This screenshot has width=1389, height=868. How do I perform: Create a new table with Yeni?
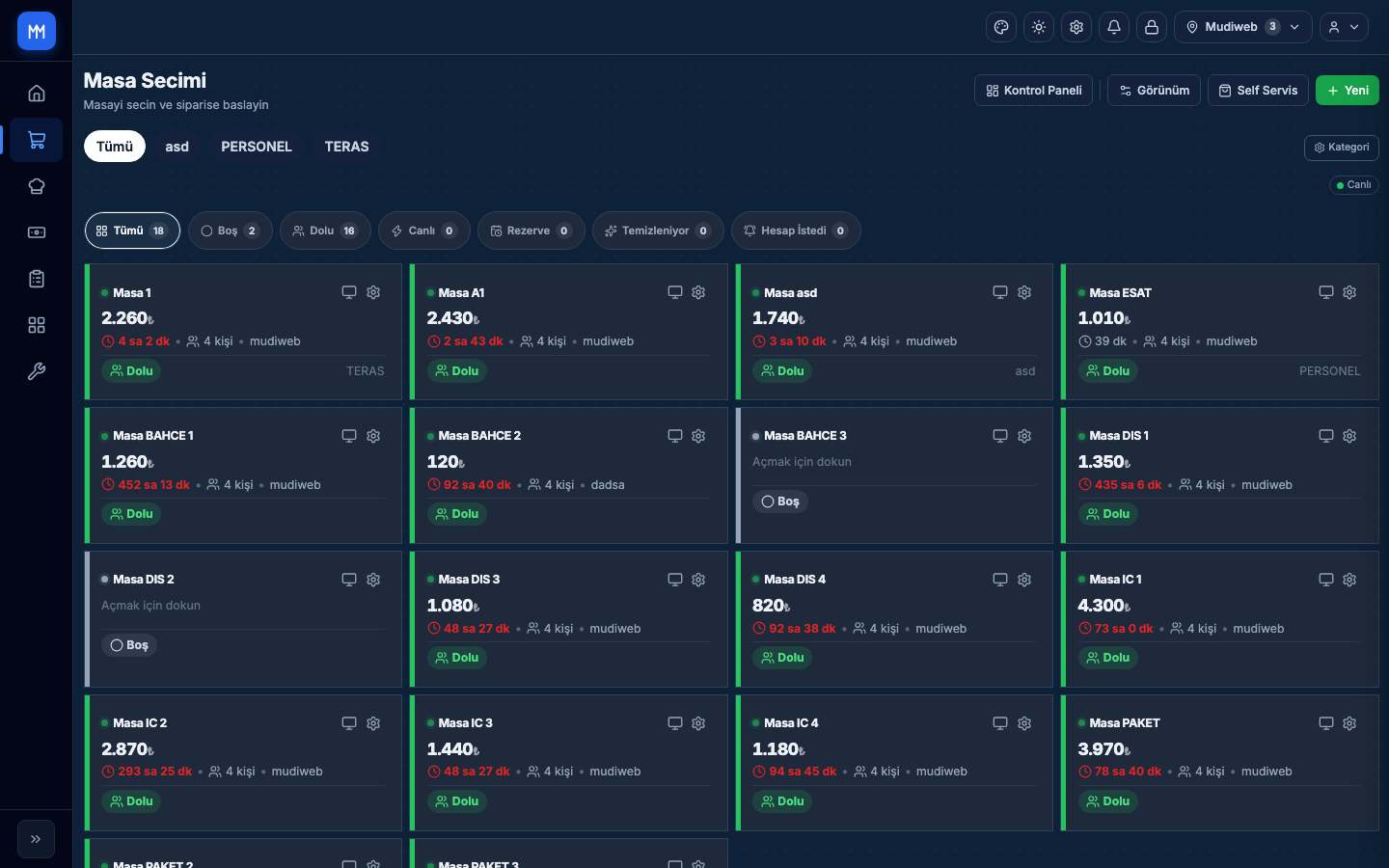click(1348, 91)
